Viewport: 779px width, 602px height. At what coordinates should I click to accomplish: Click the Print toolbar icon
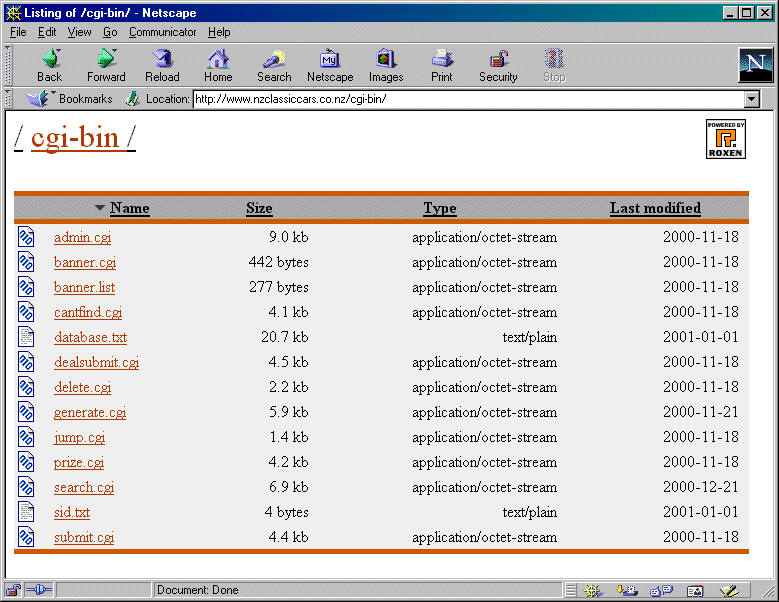[x=441, y=66]
